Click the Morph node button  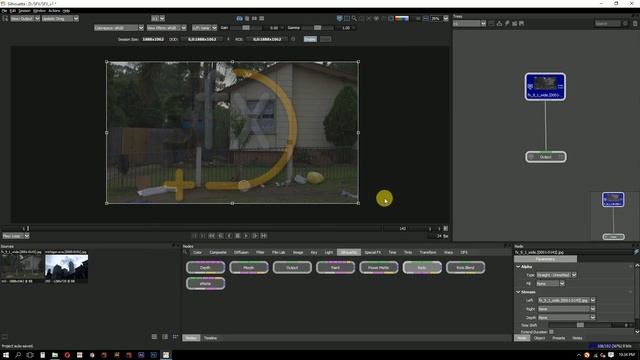point(249,268)
